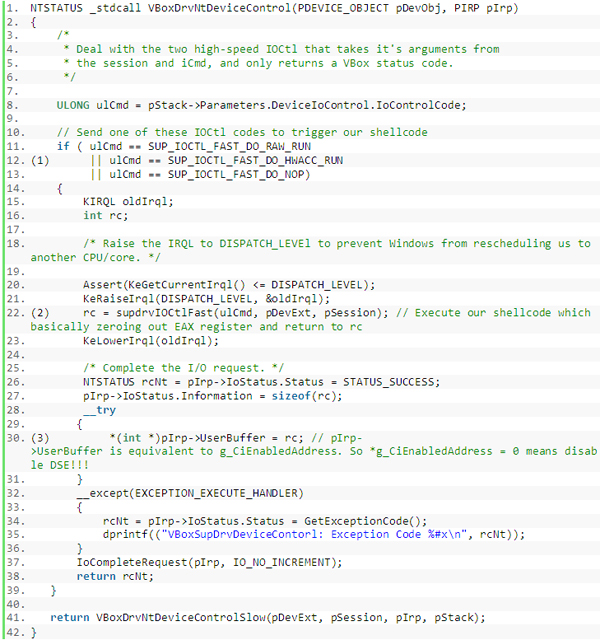The width and height of the screenshot is (600, 640).
Task: Select SUP_IOCTL_FAST_DO_HWACC_RUN constant
Action: coord(256,160)
